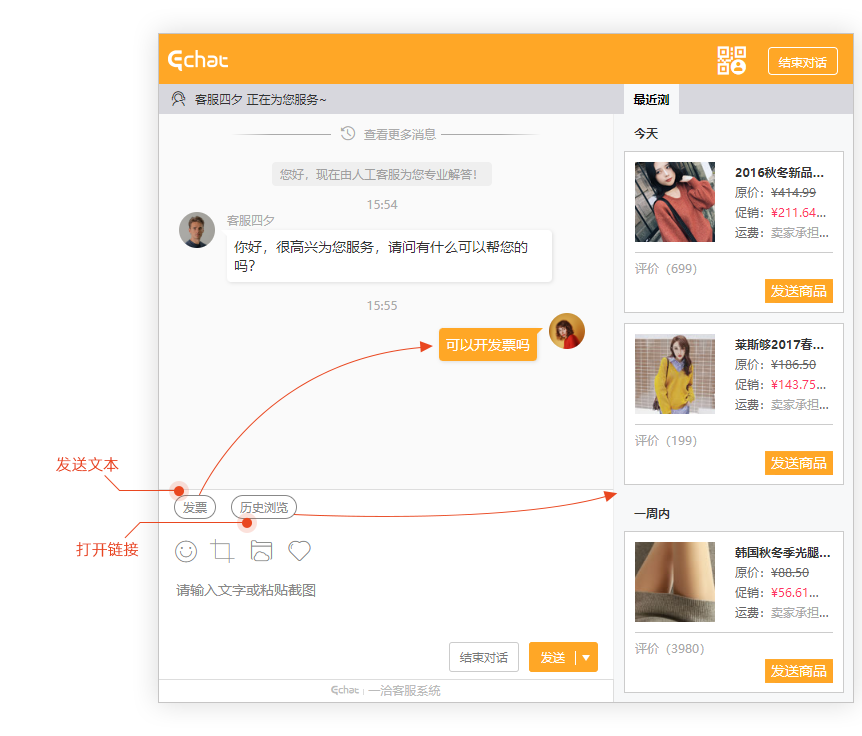
Task: Click the clock icon to view more messages
Action: (348, 133)
